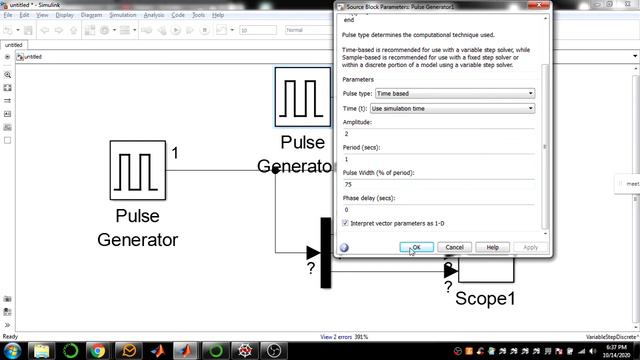Open the Model Configuration gear icon

[105, 30]
